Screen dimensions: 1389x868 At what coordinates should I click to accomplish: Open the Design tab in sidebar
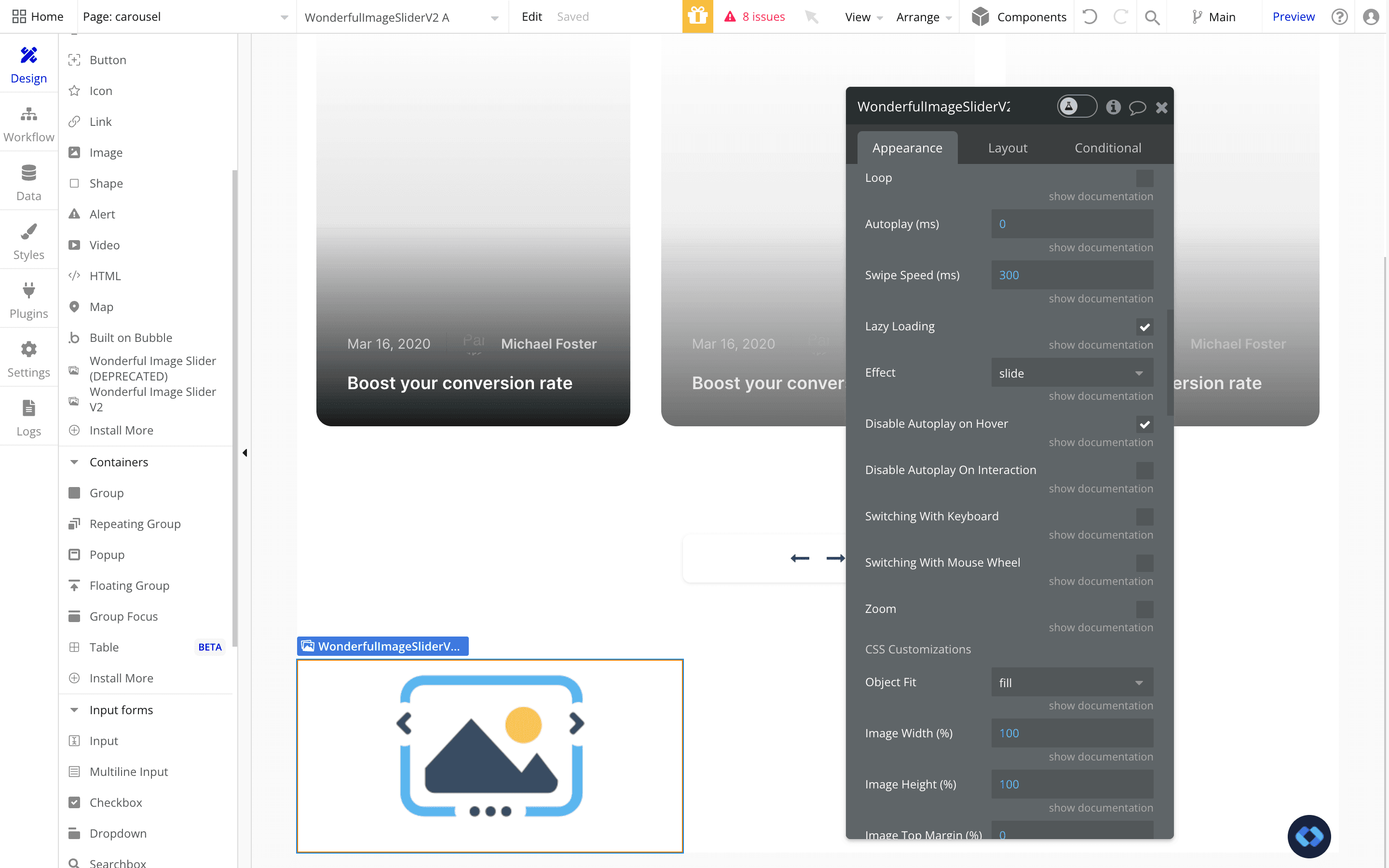[x=29, y=64]
